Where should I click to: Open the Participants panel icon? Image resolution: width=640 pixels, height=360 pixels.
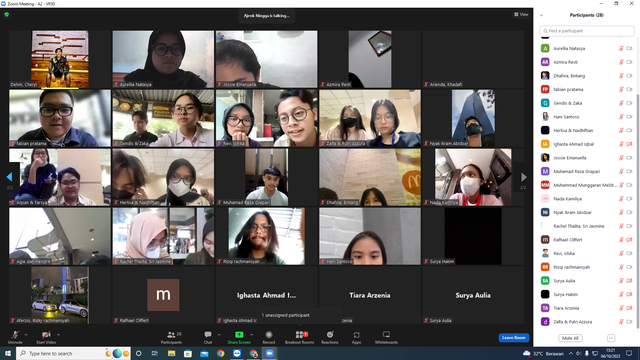(x=171, y=335)
